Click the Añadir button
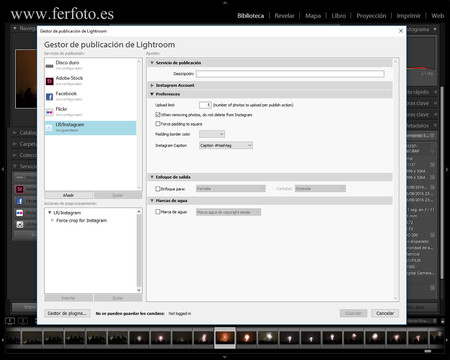Image resolution: width=450 pixels, height=360 pixels. point(68,195)
